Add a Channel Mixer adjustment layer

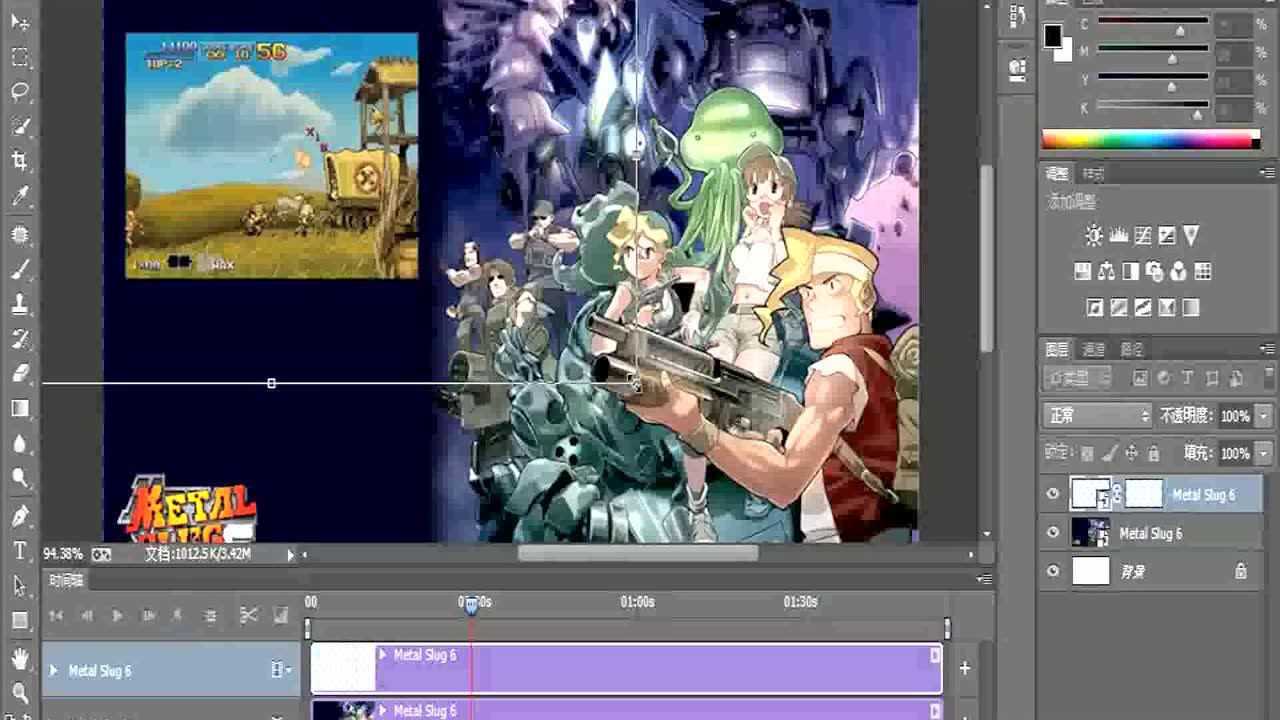click(x=1179, y=271)
